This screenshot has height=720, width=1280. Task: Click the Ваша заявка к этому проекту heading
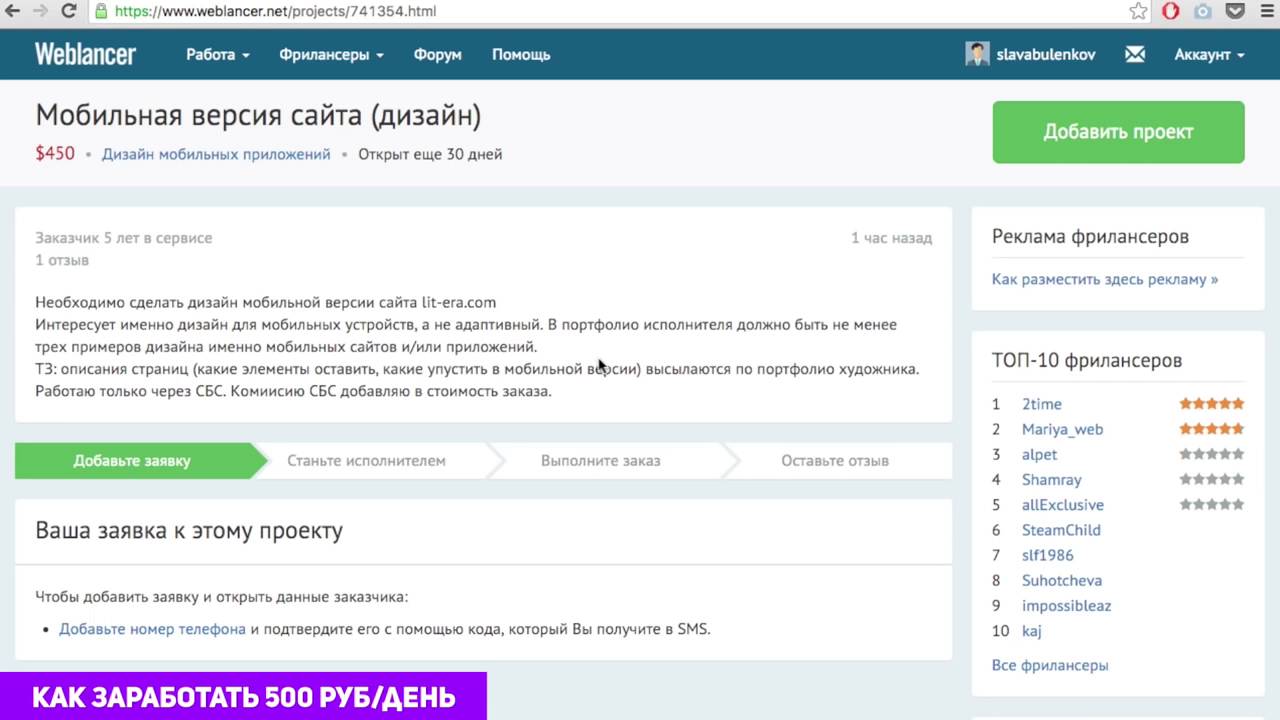(x=189, y=530)
